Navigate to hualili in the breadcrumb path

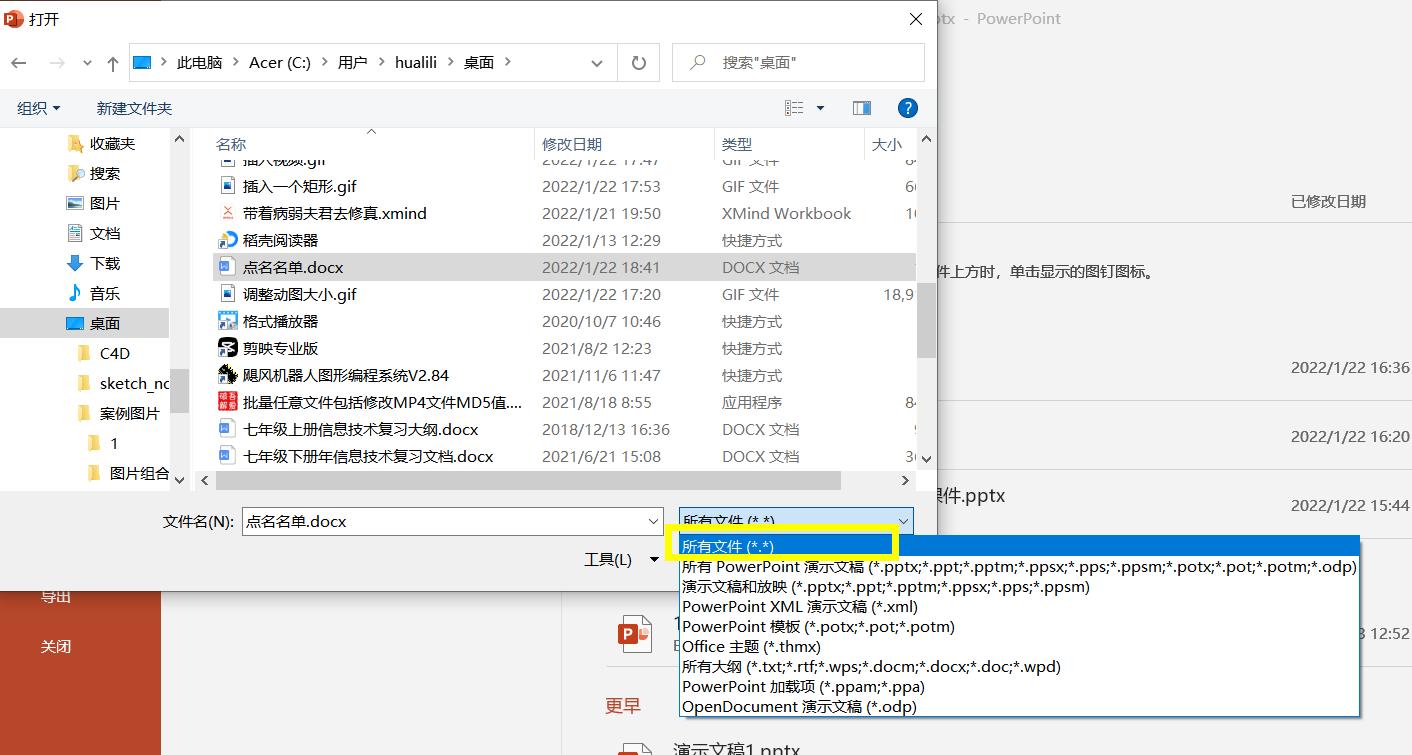coord(416,62)
